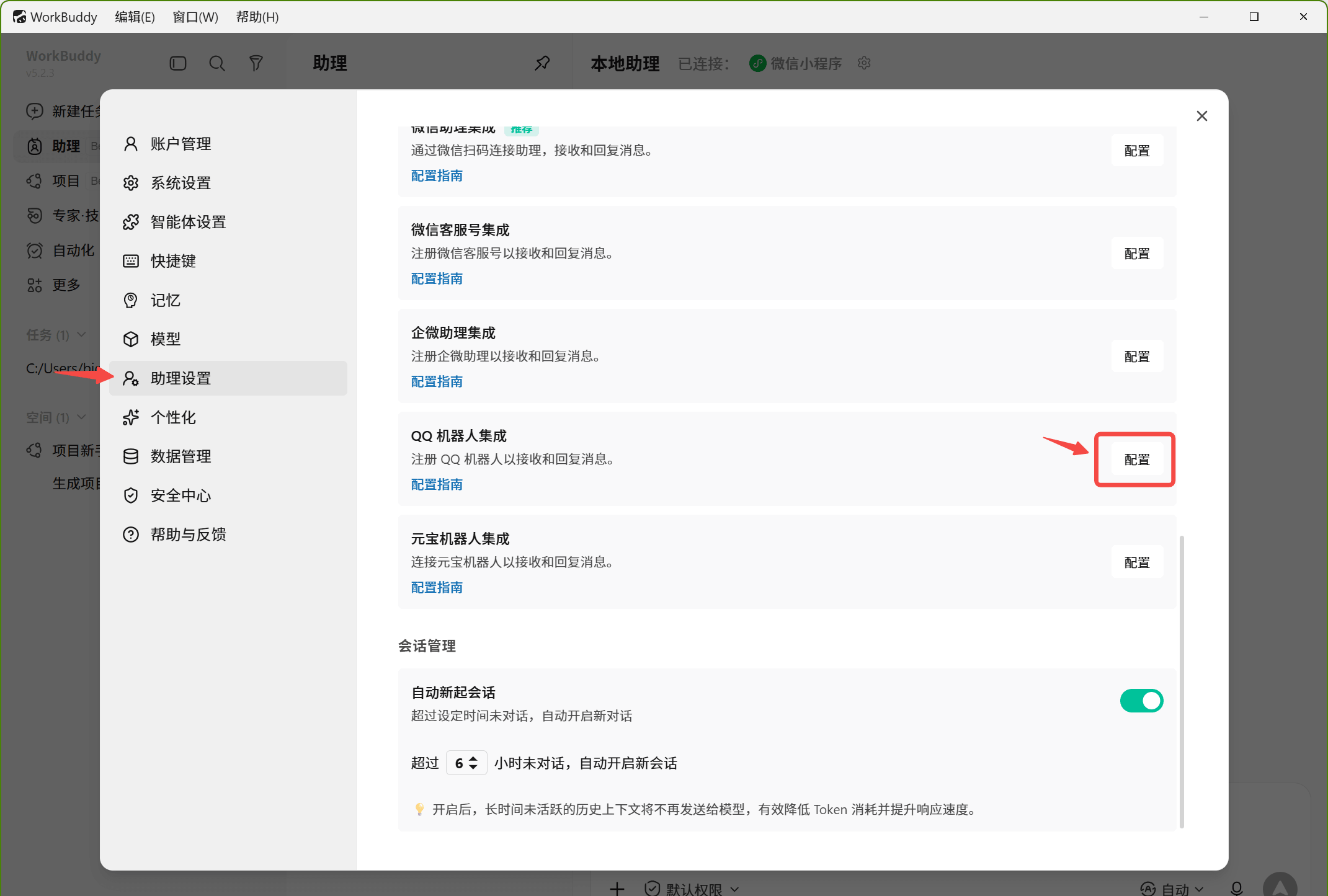
Task: Click the 更多 grid icon in sidebar
Action: click(x=35, y=285)
